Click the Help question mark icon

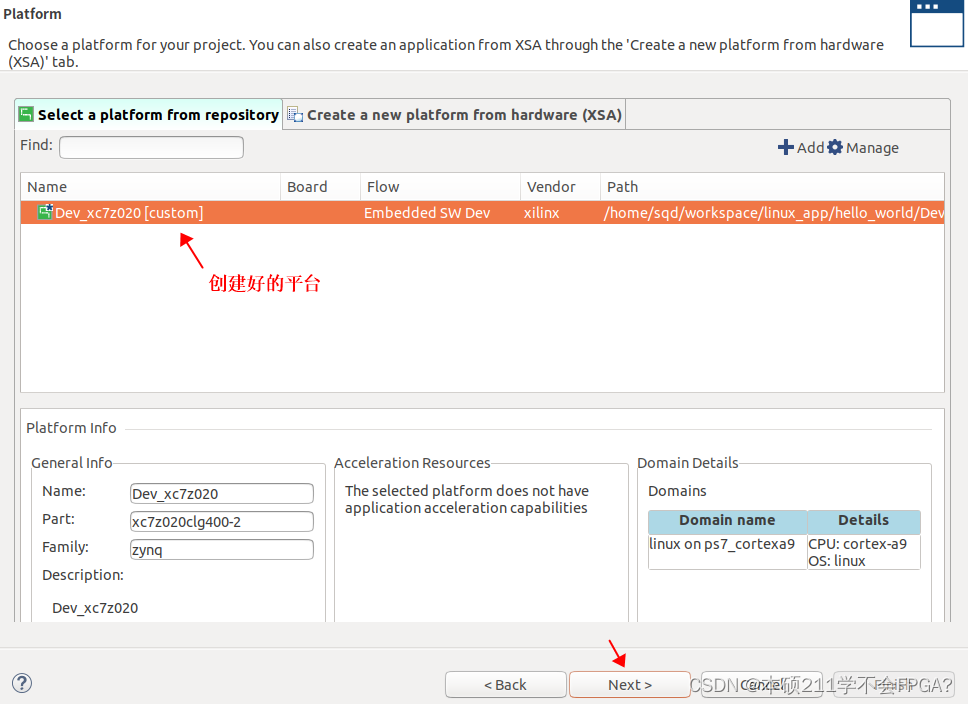tap(21, 683)
